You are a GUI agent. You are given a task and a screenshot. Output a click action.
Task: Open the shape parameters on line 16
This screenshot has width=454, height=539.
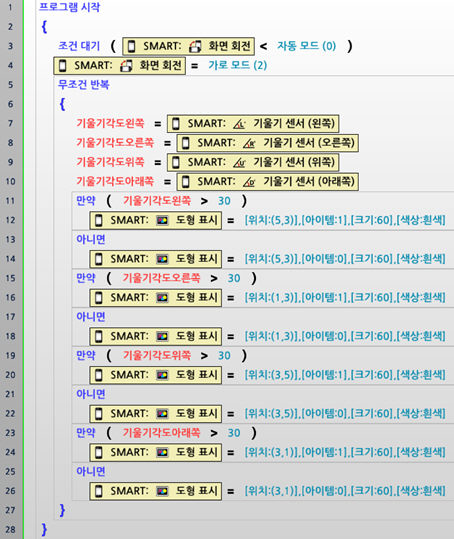coord(345,298)
